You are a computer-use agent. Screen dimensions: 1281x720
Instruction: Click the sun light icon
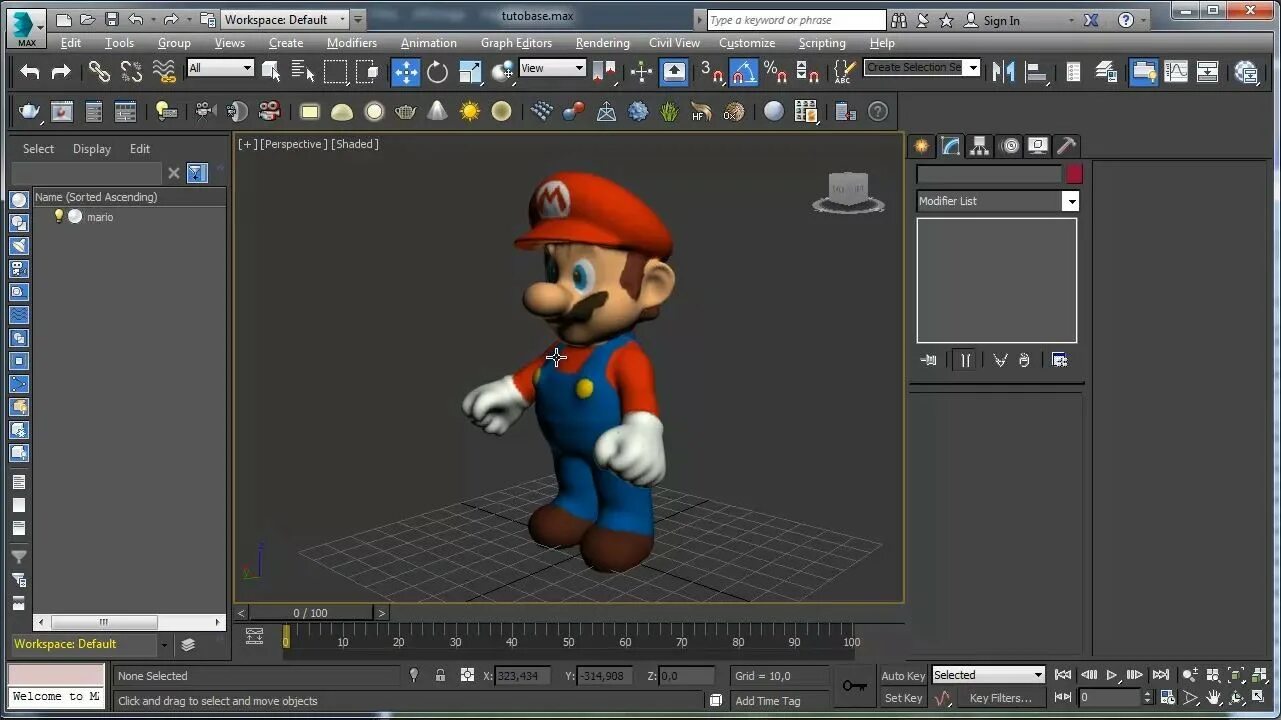tap(470, 112)
